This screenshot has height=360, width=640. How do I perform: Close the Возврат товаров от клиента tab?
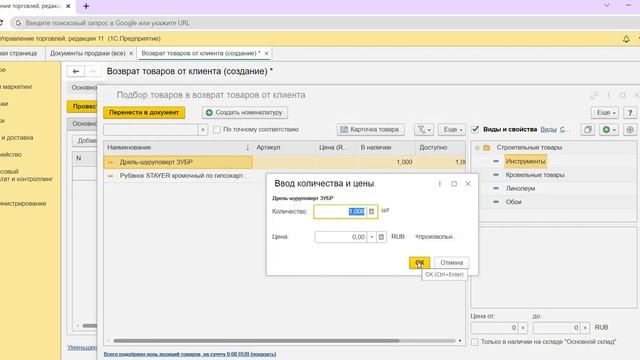click(x=266, y=53)
